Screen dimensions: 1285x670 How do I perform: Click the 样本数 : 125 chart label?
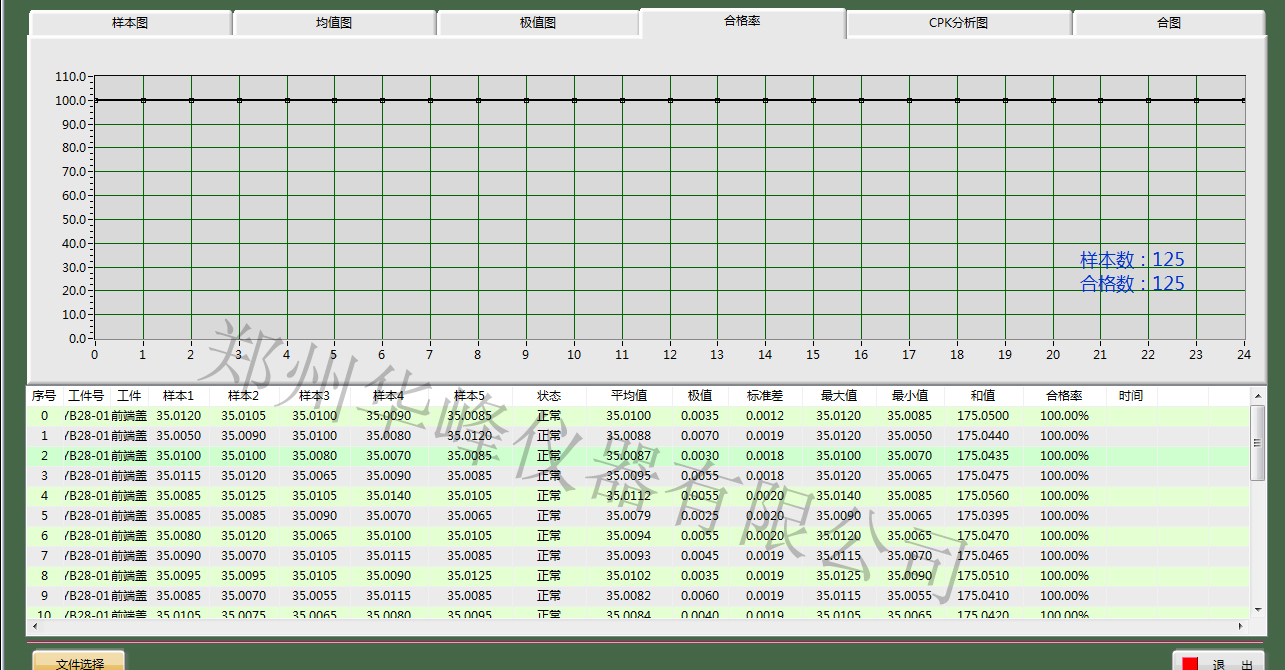point(1132,260)
